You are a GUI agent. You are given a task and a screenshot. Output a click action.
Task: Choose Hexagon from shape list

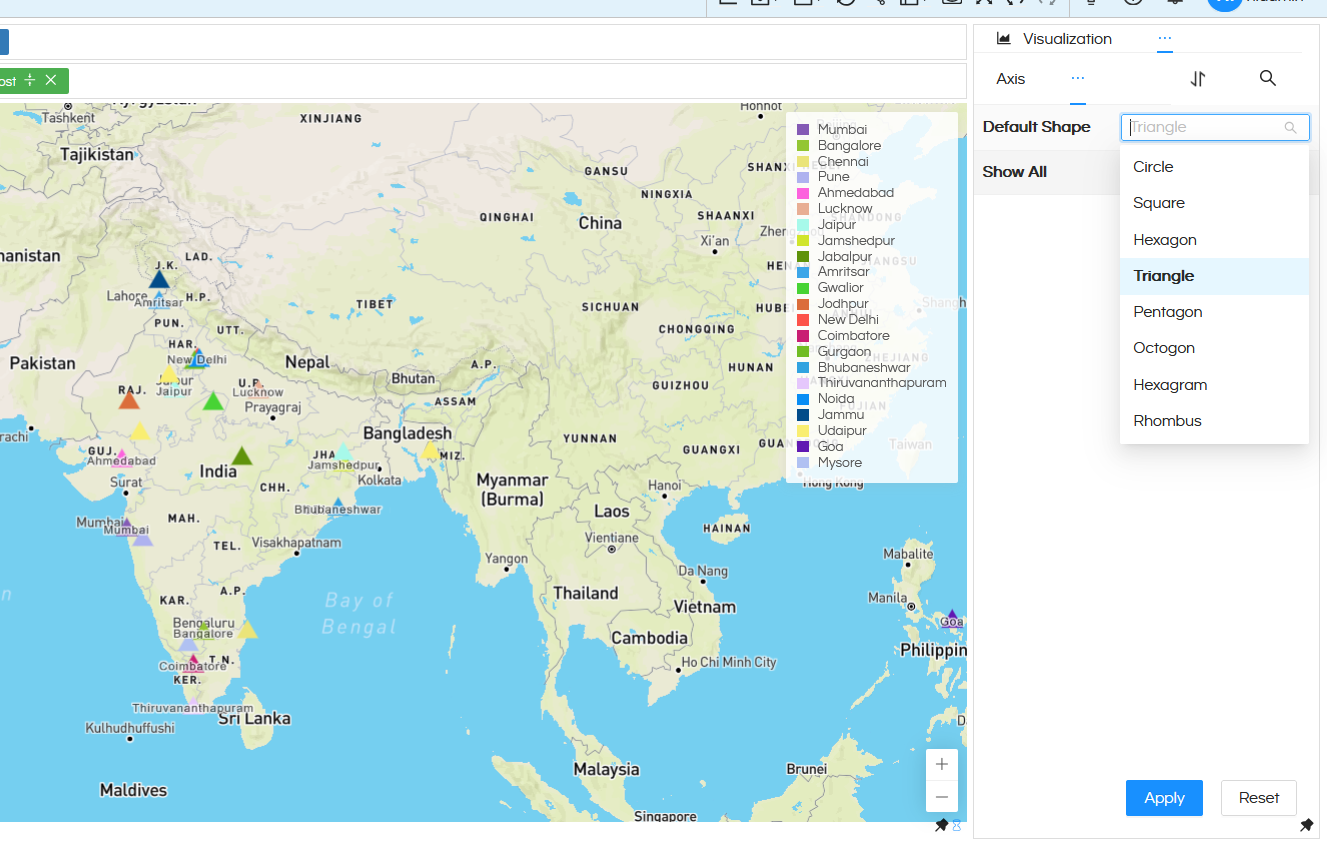click(1214, 240)
